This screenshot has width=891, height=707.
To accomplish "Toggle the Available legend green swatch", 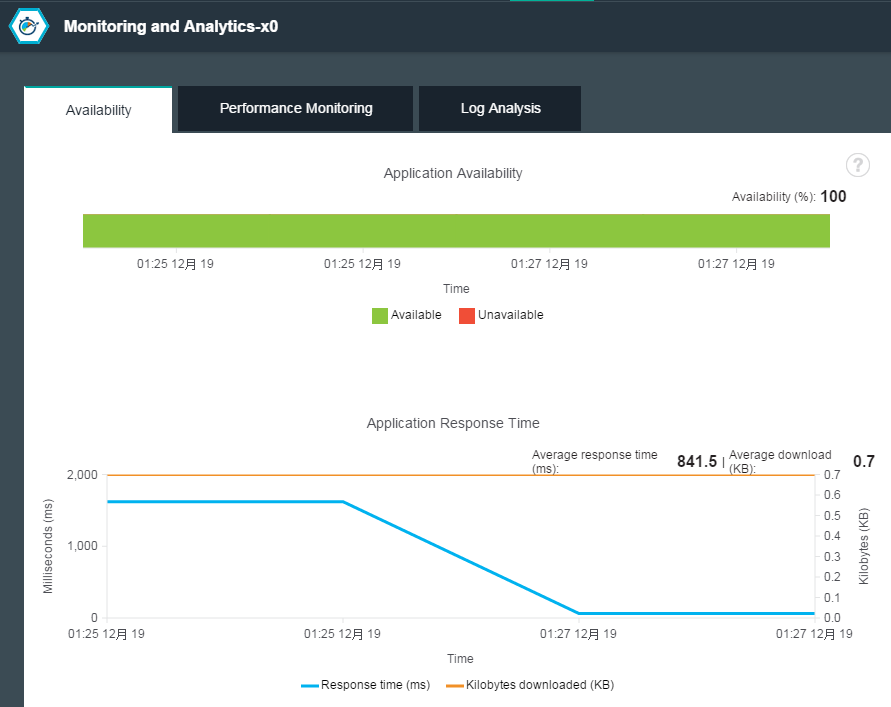I will point(380,315).
